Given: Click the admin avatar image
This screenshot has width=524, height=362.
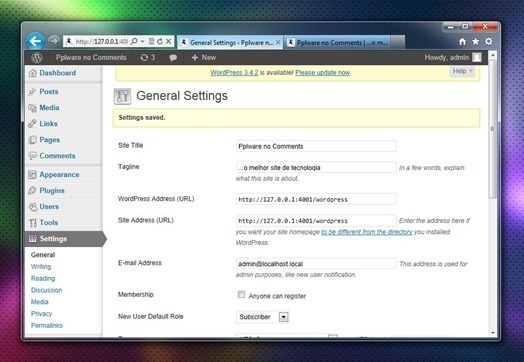Looking at the screenshot, I should (x=477, y=57).
